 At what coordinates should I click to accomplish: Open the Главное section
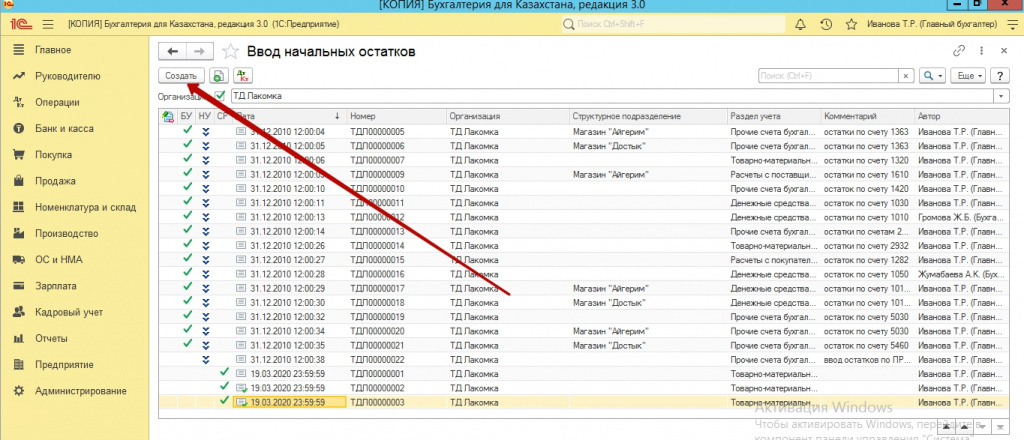[53, 50]
